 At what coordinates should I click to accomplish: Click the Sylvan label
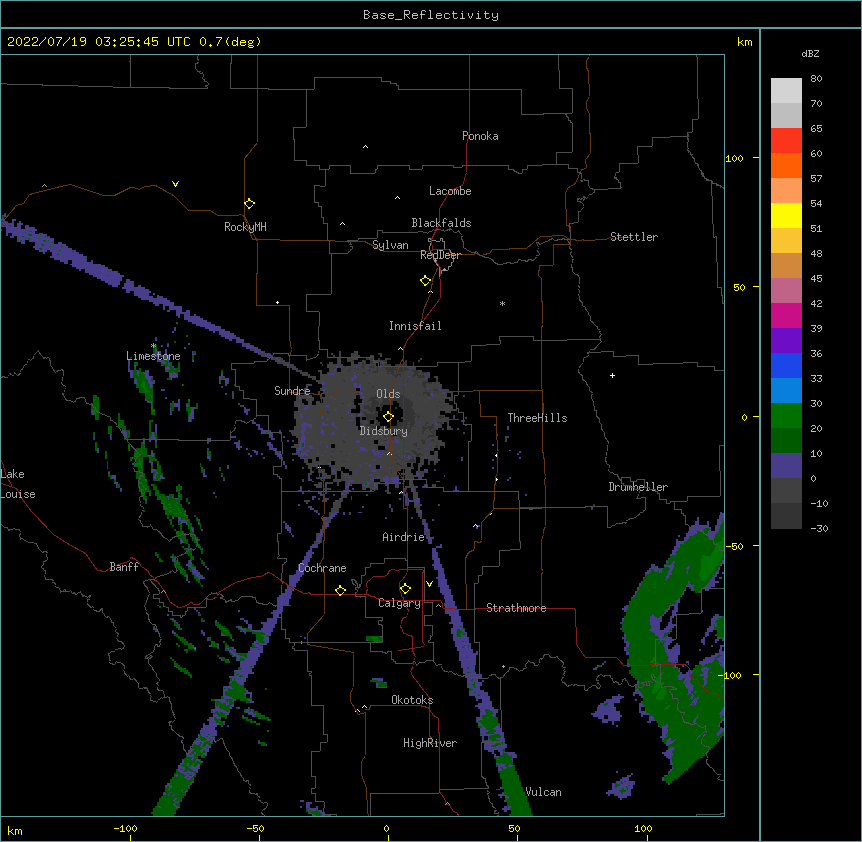click(390, 245)
